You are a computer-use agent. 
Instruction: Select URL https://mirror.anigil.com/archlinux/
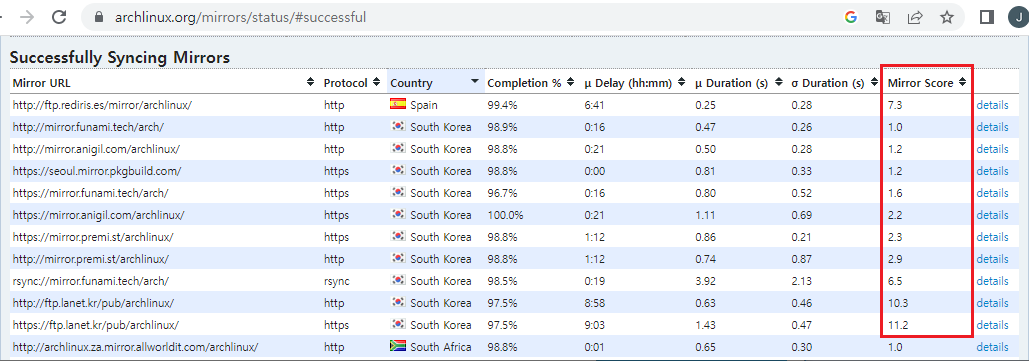98,215
